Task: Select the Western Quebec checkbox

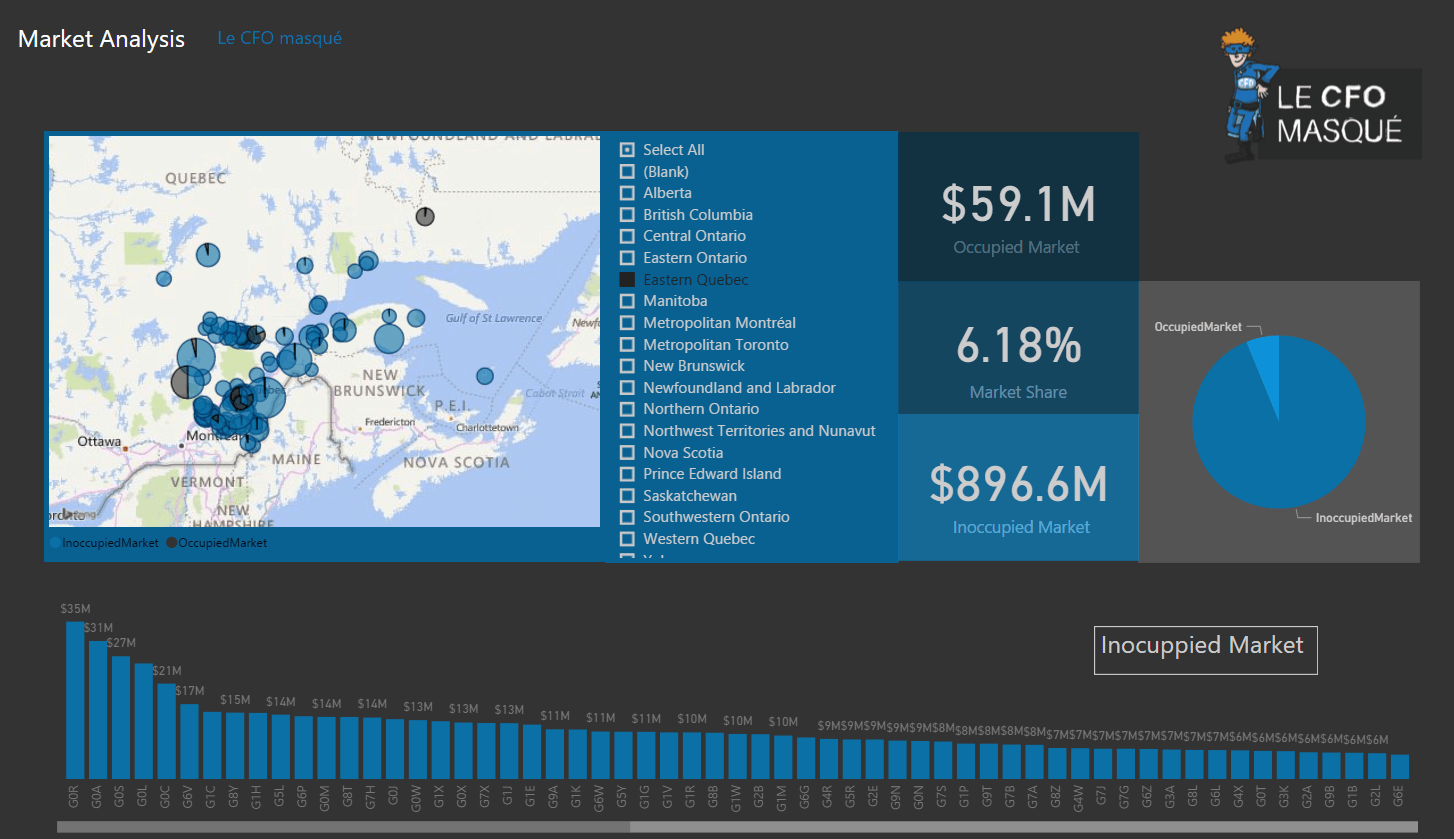Action: point(627,539)
